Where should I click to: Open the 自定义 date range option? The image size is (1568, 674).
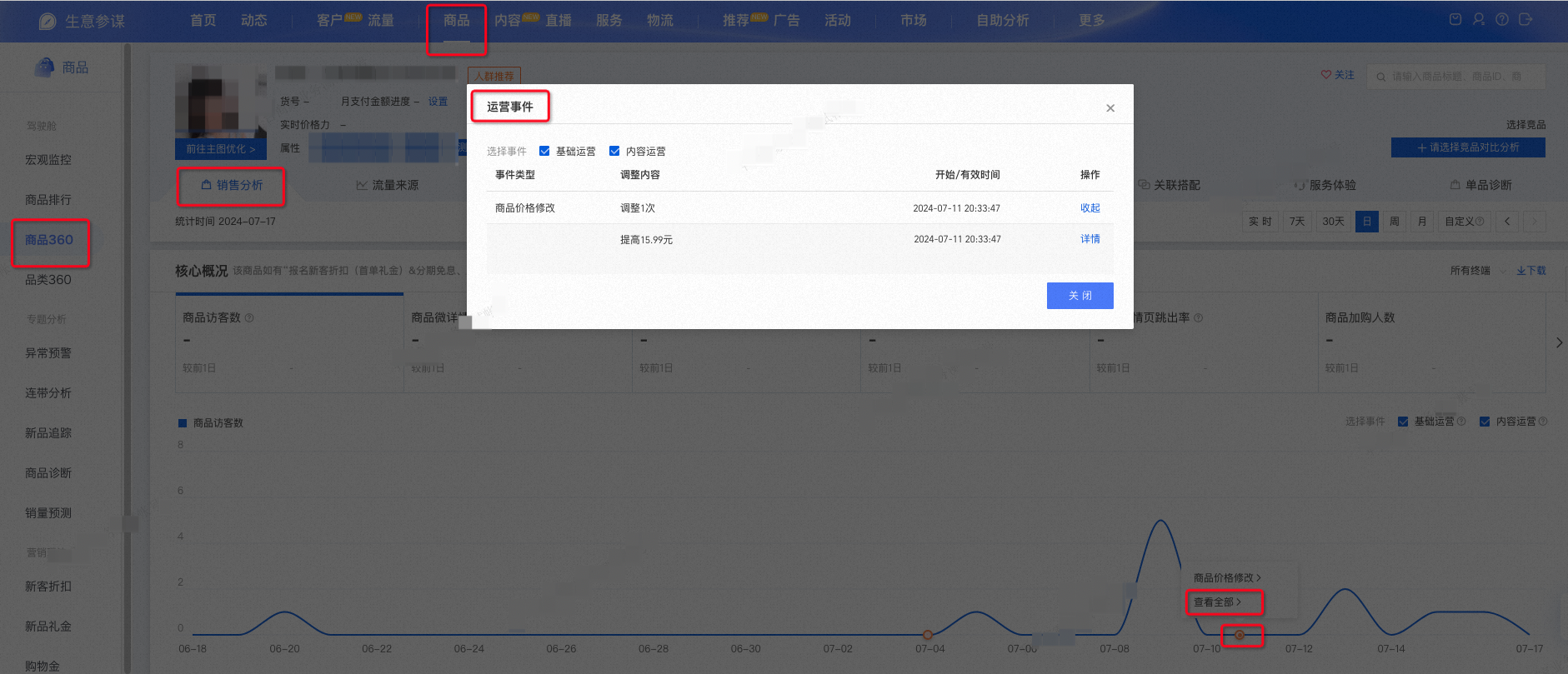[1464, 222]
